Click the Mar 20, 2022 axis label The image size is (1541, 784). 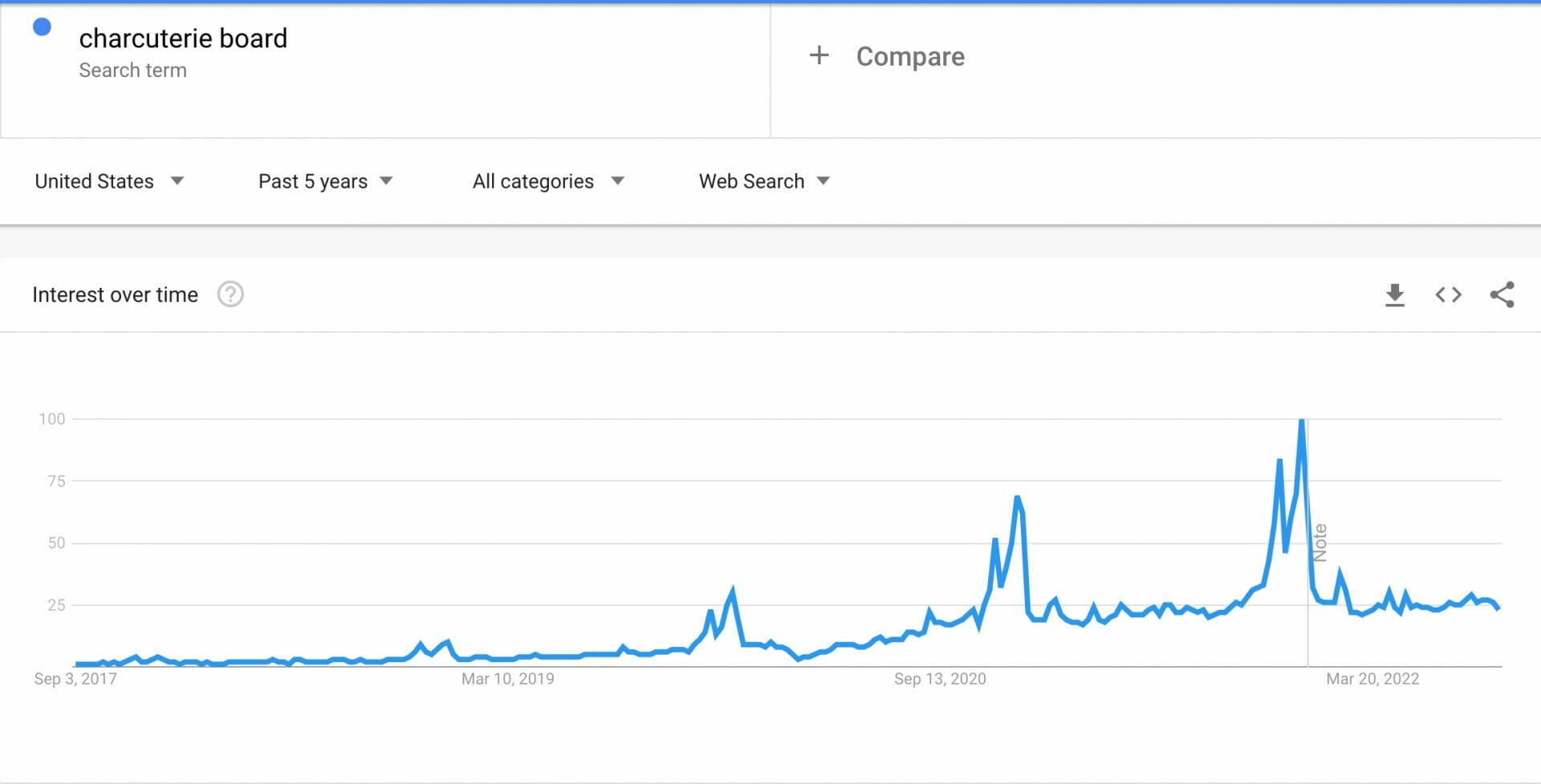1372,679
